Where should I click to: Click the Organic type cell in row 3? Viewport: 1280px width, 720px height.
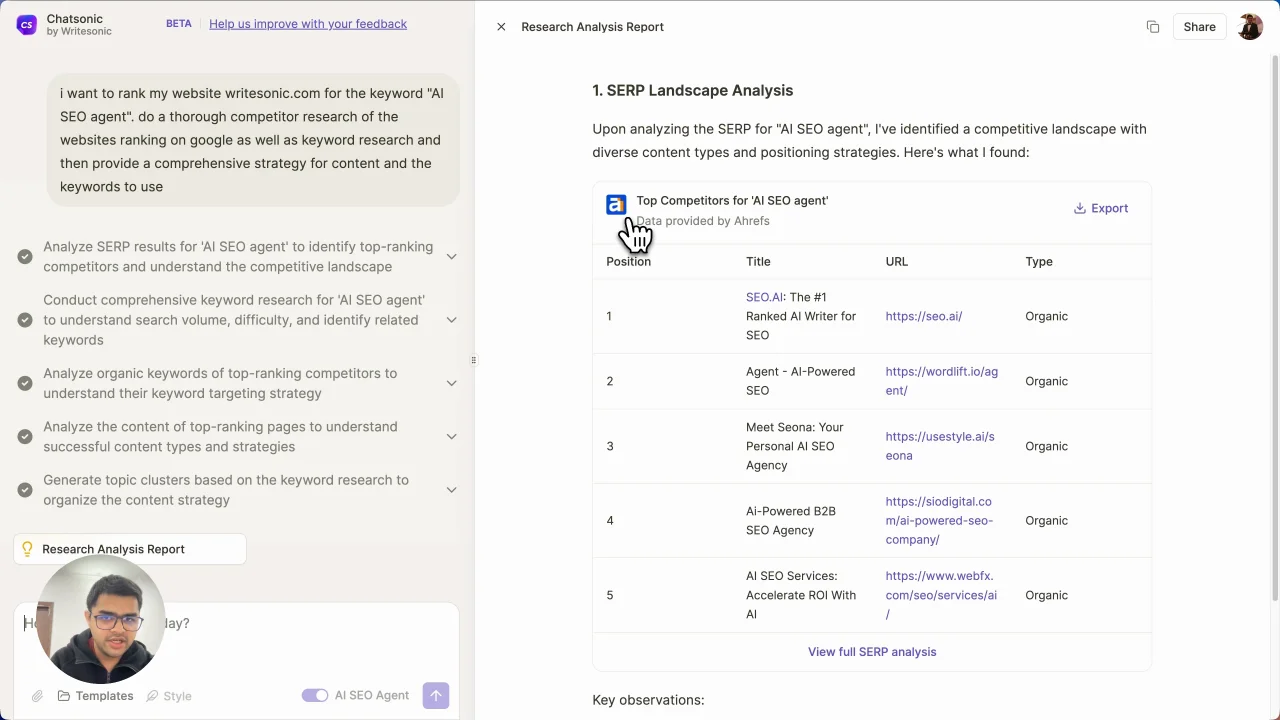pos(1047,446)
